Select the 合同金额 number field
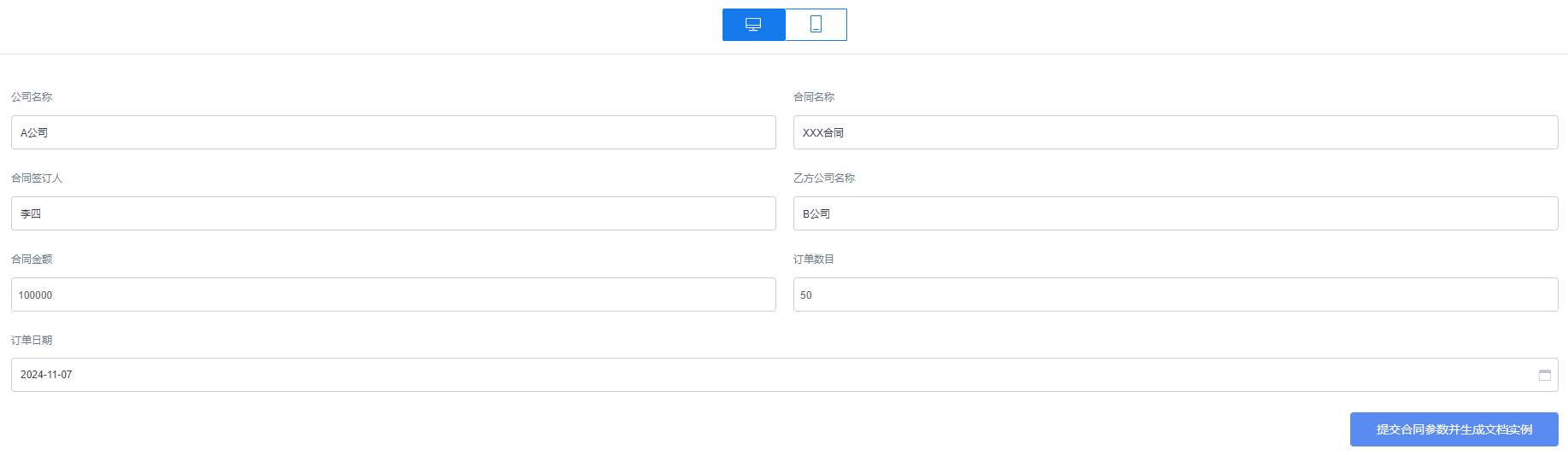Screen dimensions: 1568x455 (x=394, y=295)
